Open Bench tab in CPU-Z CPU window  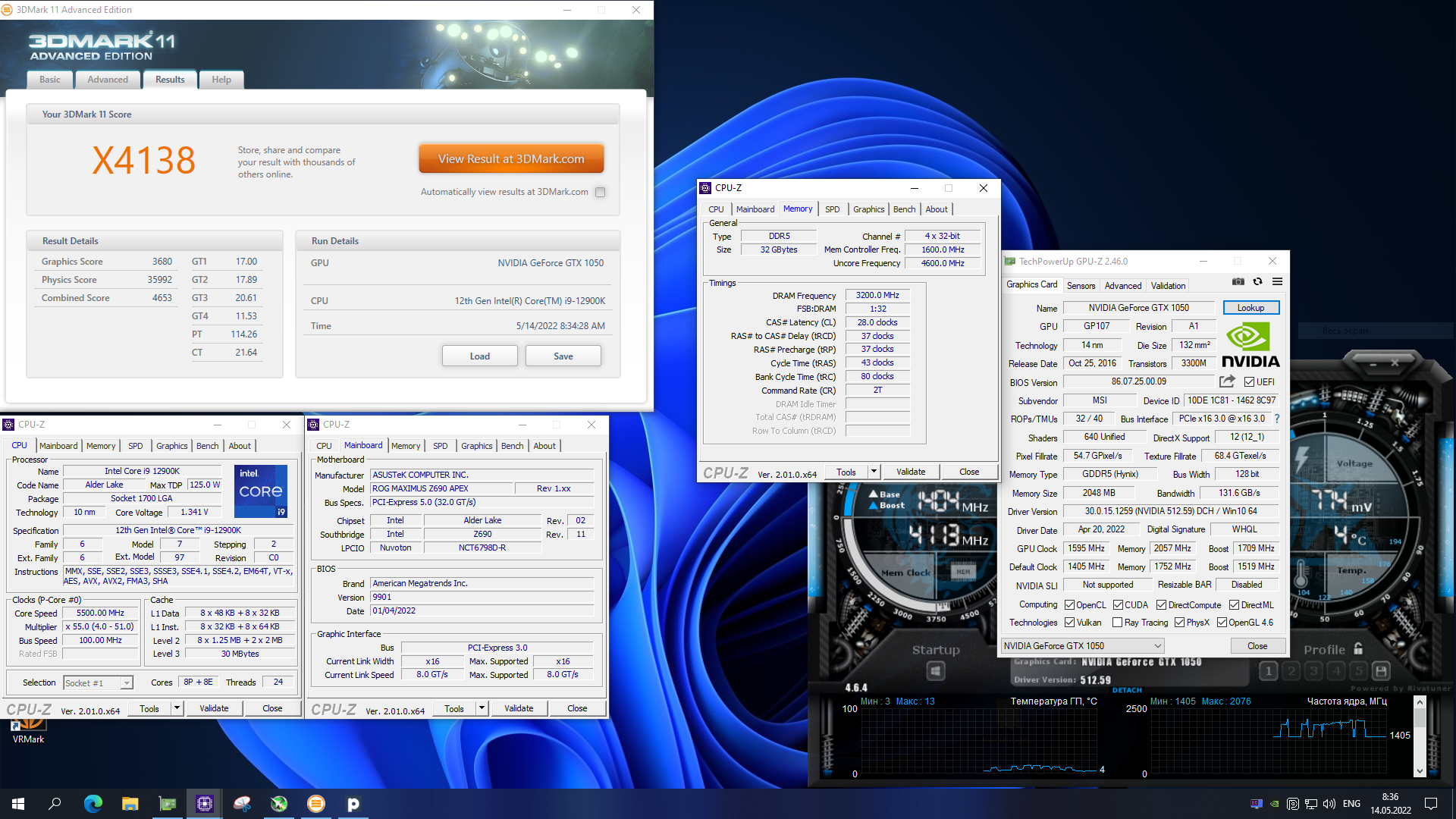[x=207, y=446]
